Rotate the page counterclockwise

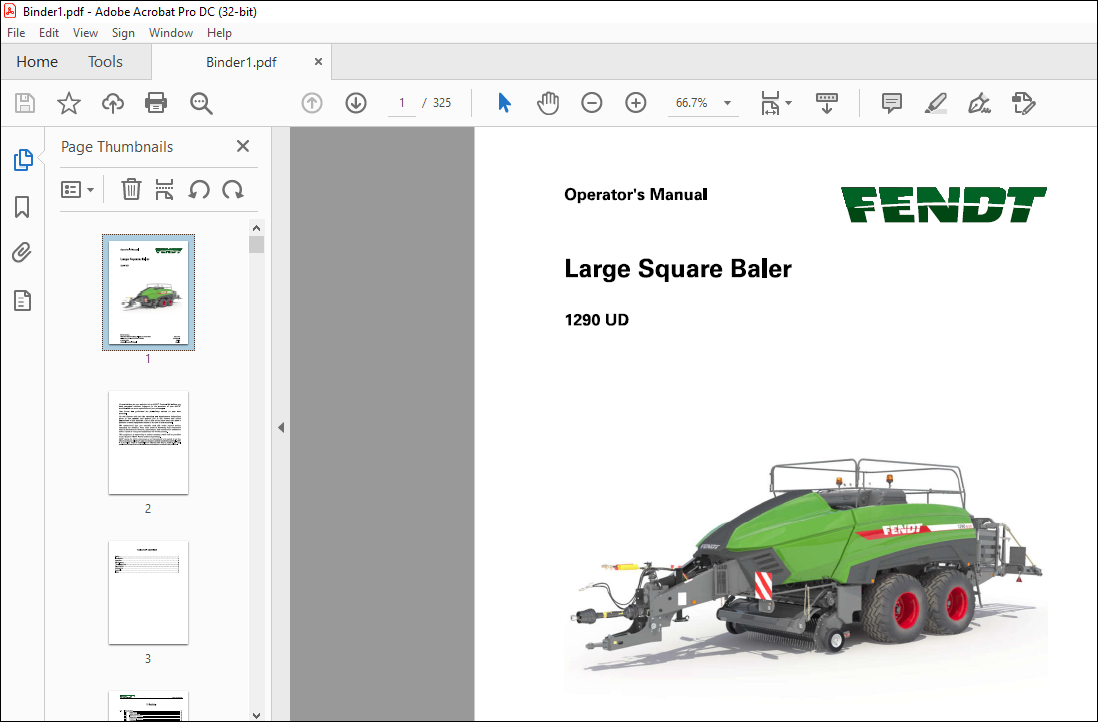pos(199,189)
